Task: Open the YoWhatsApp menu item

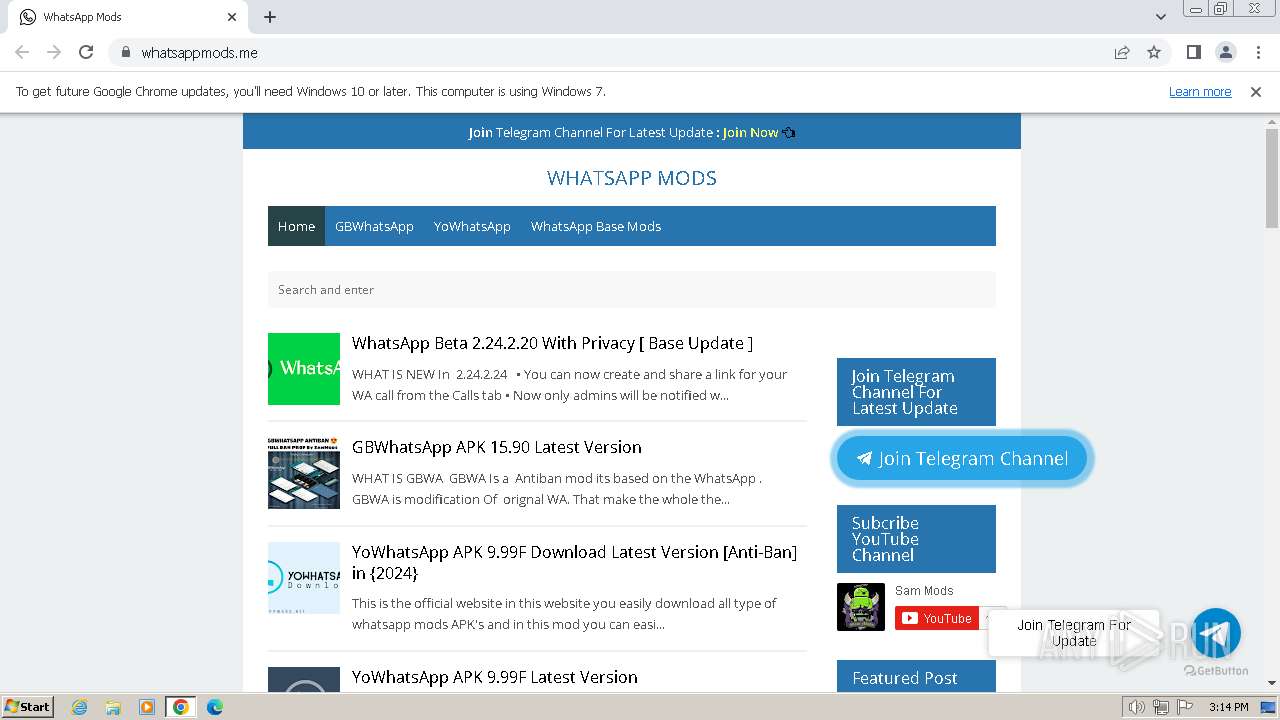Action: (472, 226)
